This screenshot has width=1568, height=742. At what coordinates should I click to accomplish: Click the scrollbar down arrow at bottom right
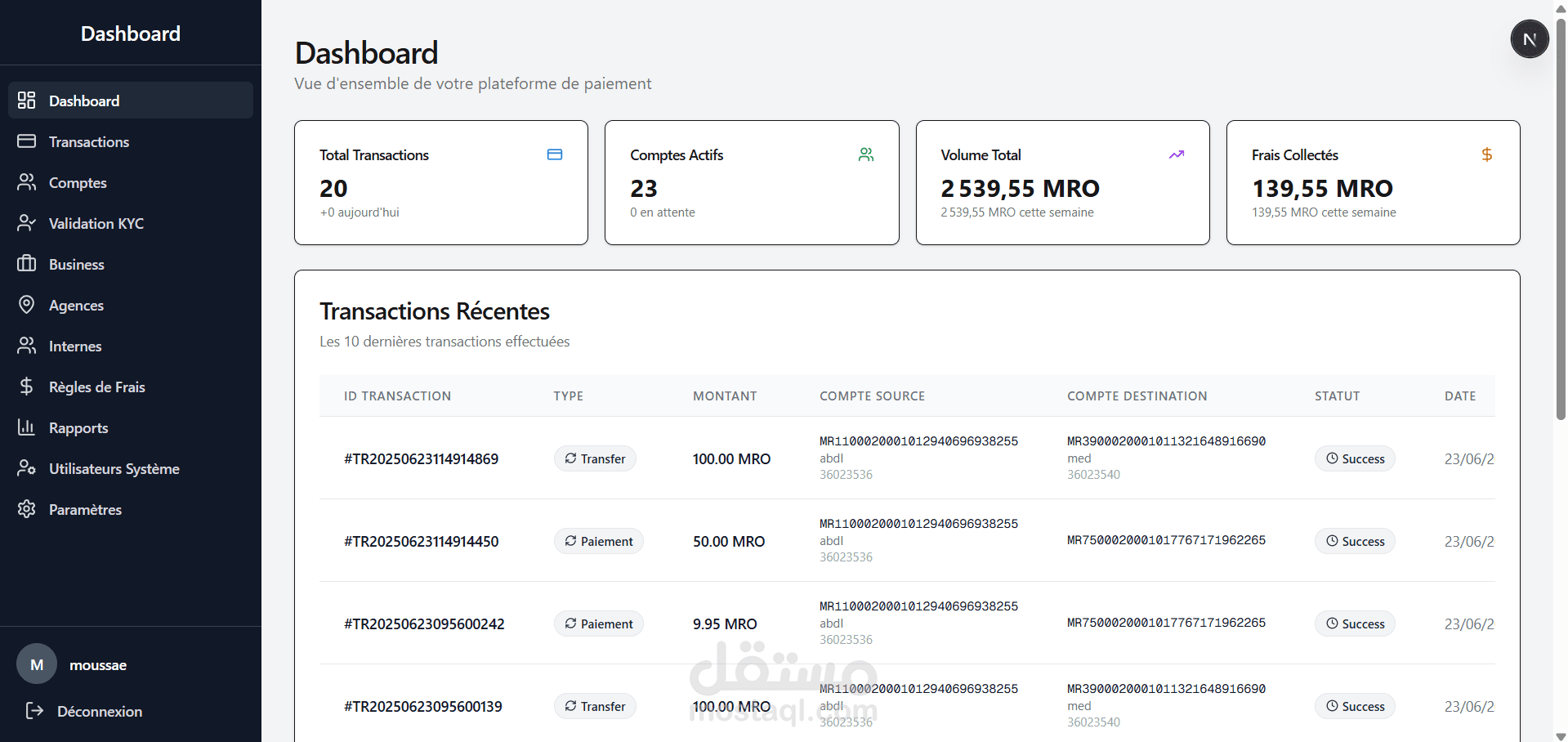point(1561,735)
